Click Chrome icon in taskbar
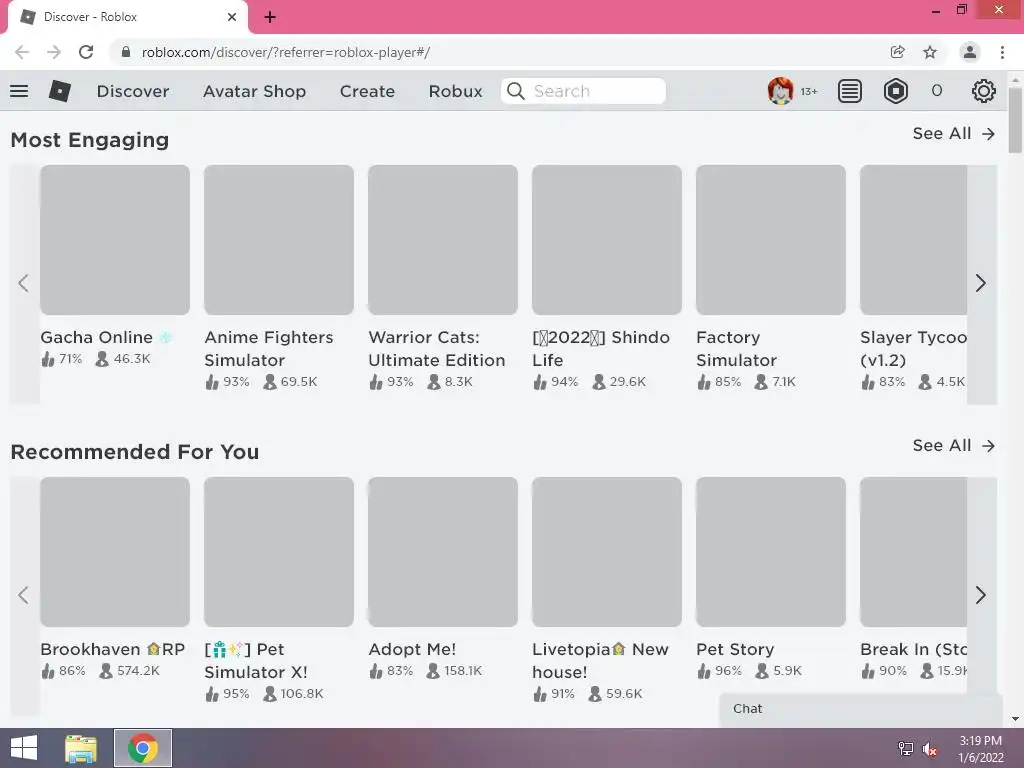The height and width of the screenshot is (768, 1024). click(x=143, y=748)
